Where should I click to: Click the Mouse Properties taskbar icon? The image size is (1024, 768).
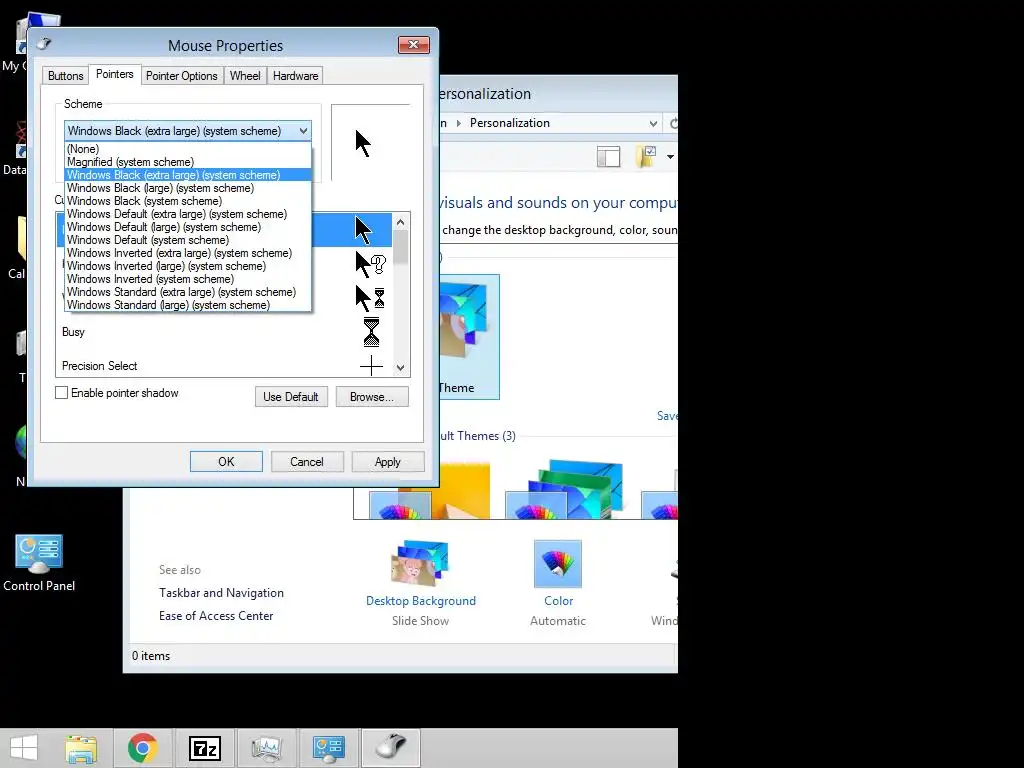pos(391,748)
